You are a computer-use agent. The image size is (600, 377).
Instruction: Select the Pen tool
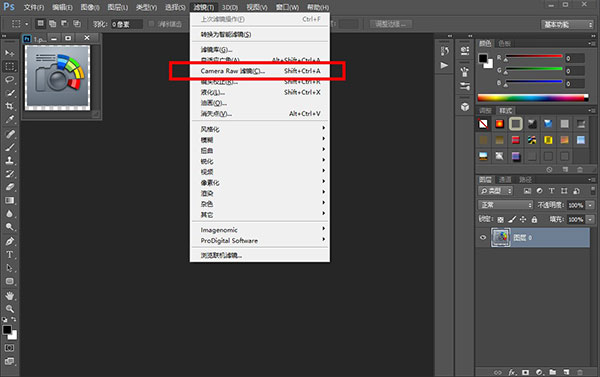pos(10,241)
